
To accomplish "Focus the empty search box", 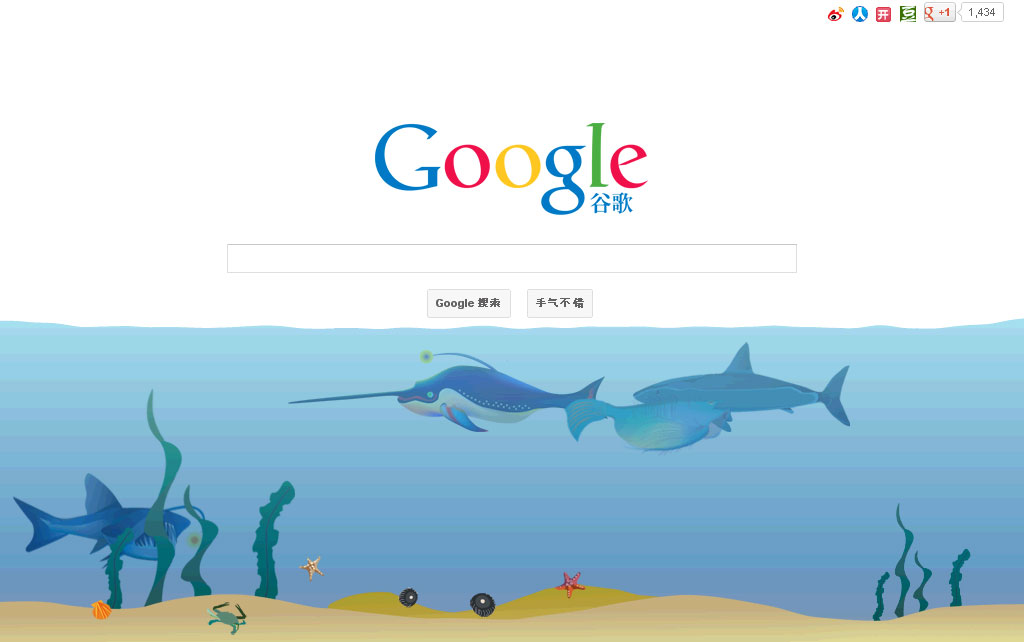I will (512, 259).
